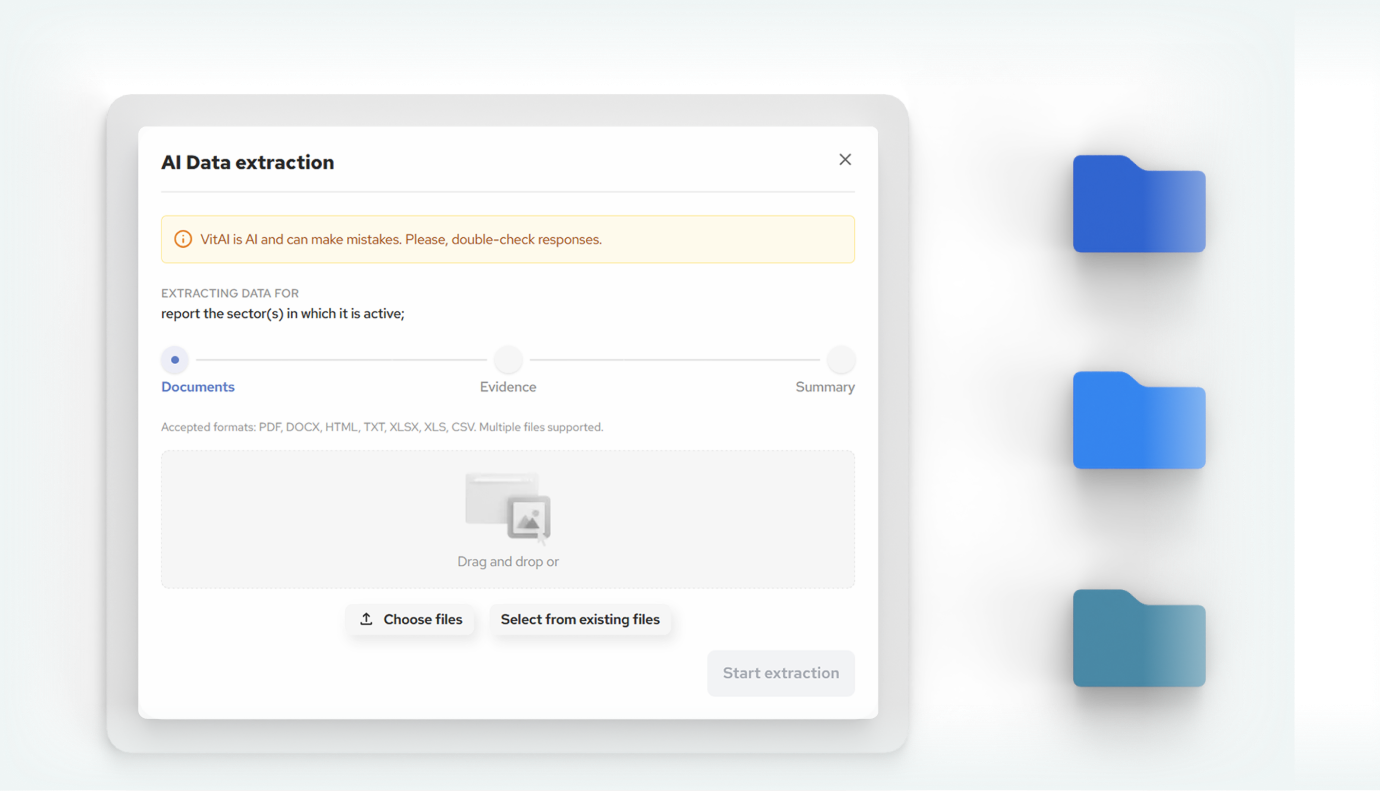This screenshot has width=1380, height=791.
Task: Go to the Summary step circle
Action: (x=841, y=360)
